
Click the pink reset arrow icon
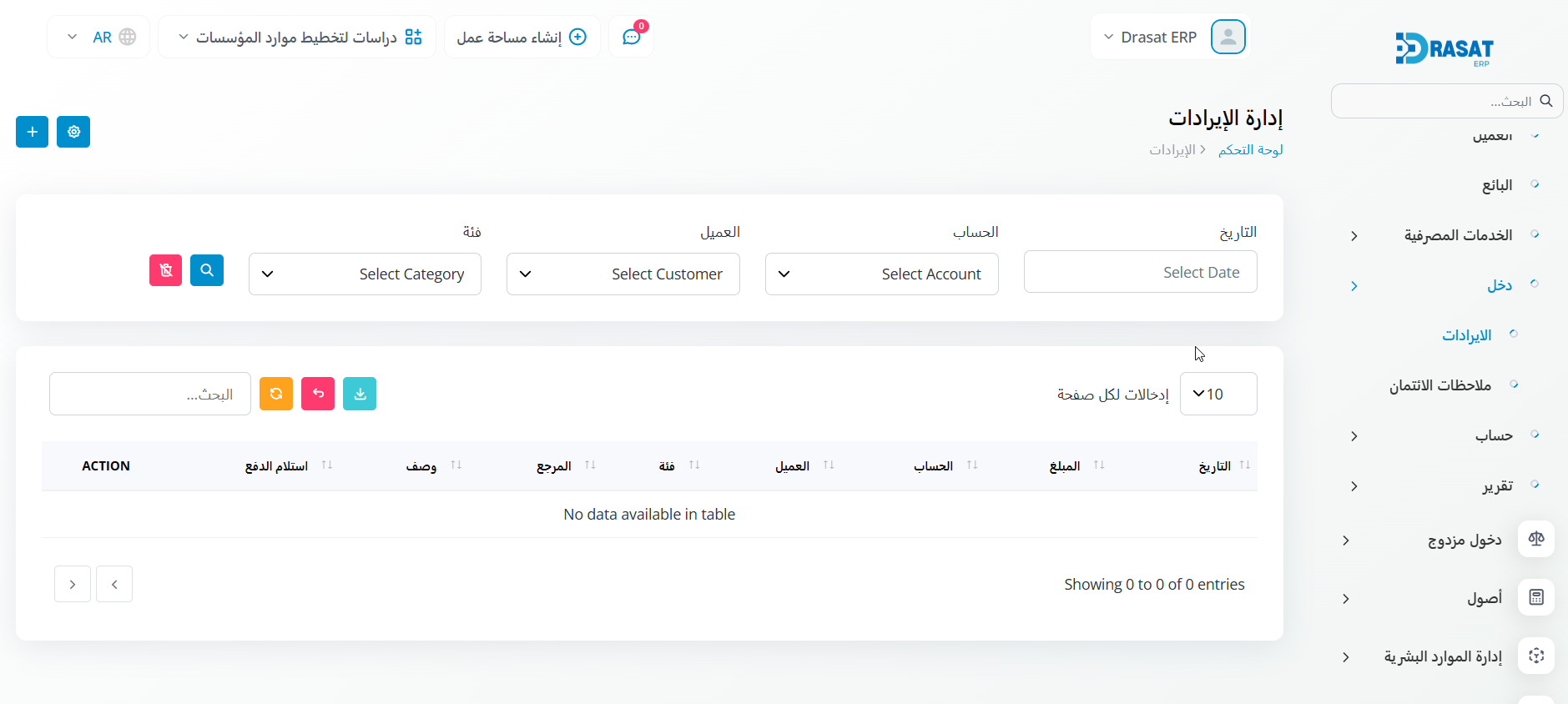pos(318,394)
